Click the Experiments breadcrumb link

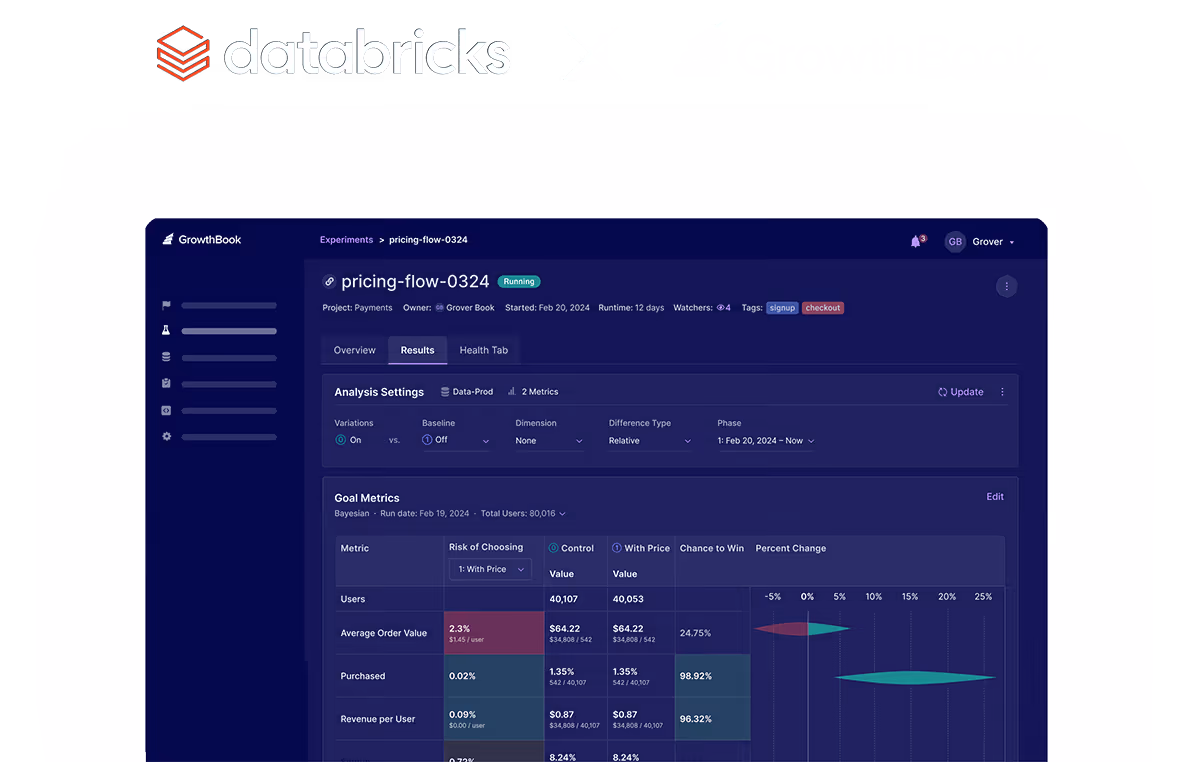(346, 240)
